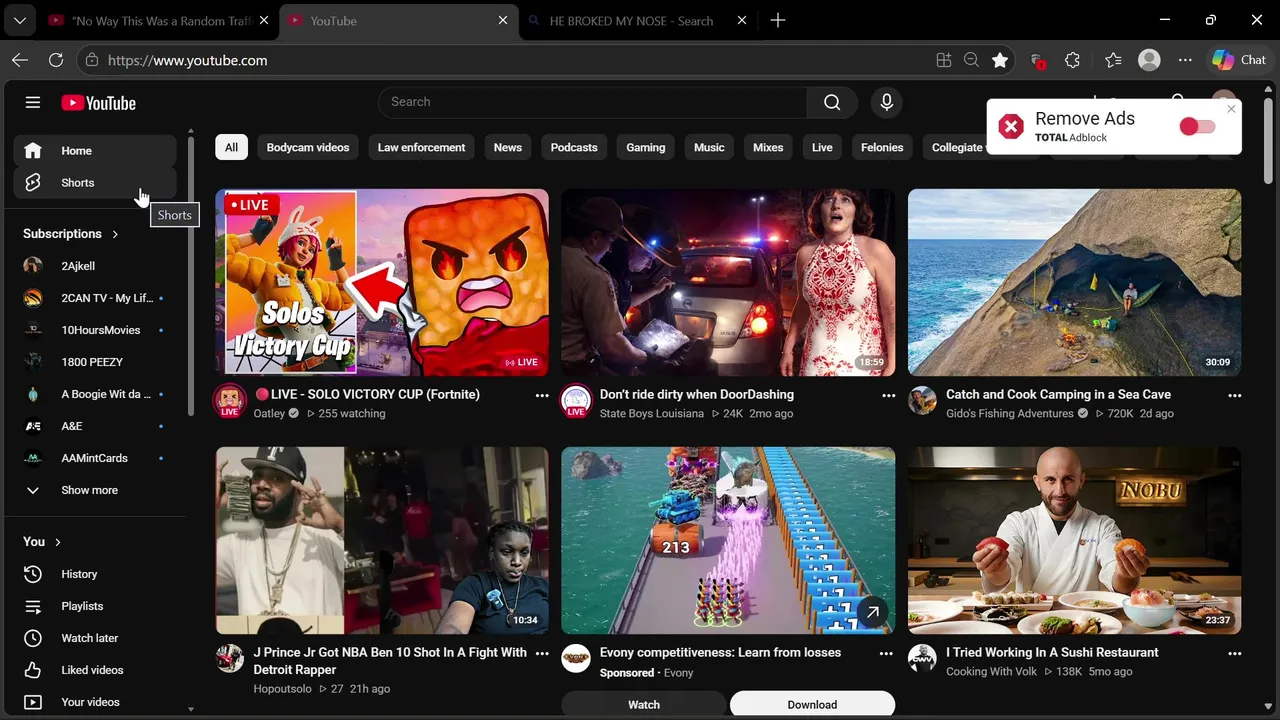
Task: Open new browser tab with plus
Action: coord(778,20)
